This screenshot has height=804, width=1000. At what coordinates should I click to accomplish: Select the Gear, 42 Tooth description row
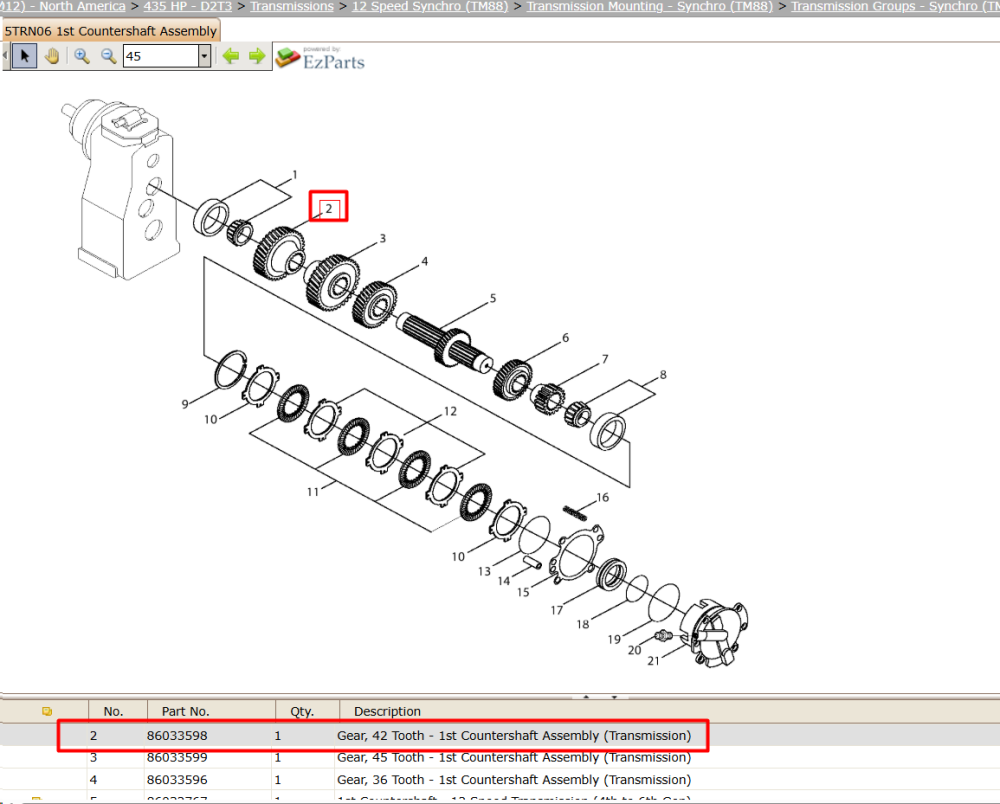click(514, 735)
